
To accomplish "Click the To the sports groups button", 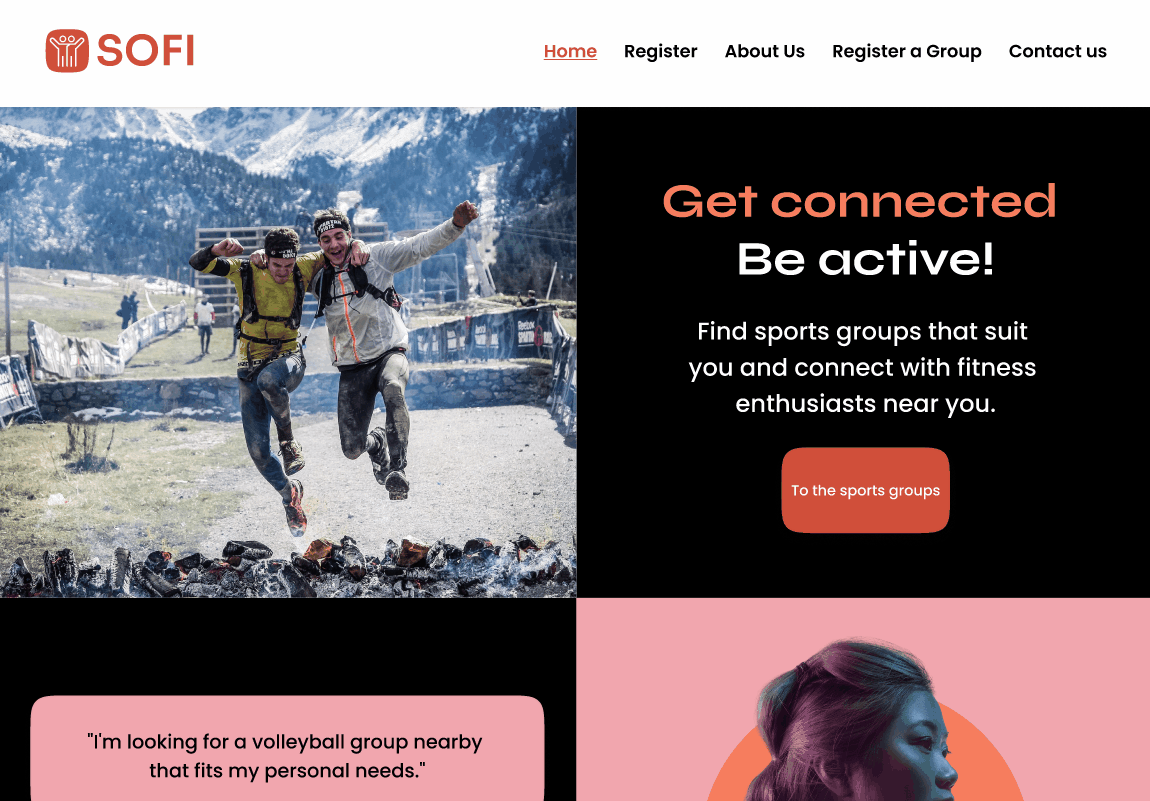I will click(x=865, y=490).
